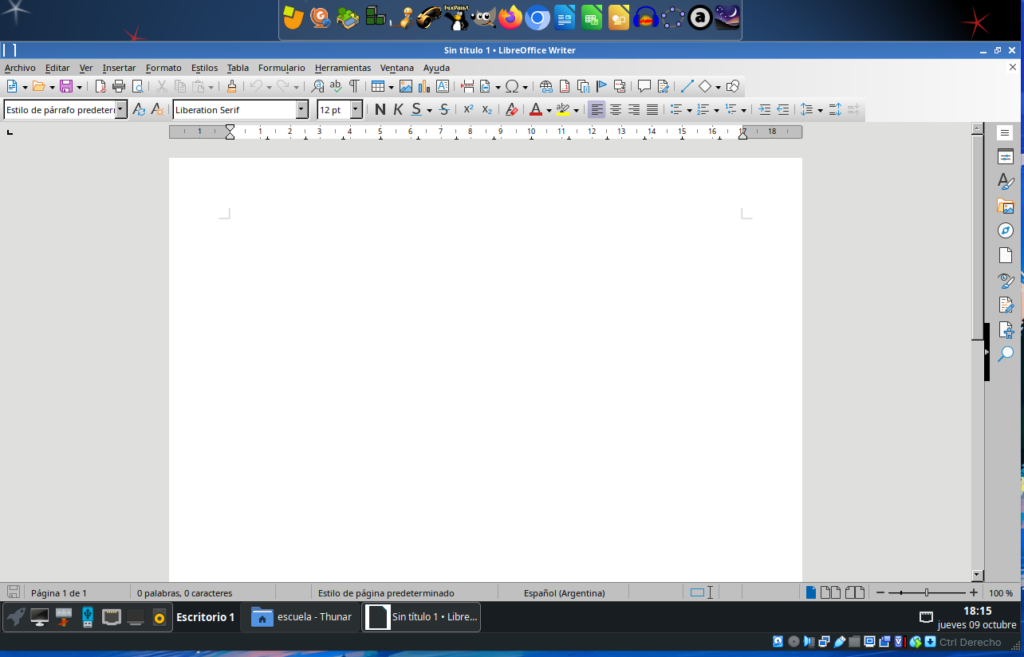Image resolution: width=1024 pixels, height=657 pixels.
Task: Click the Print document icon
Action: (119, 87)
